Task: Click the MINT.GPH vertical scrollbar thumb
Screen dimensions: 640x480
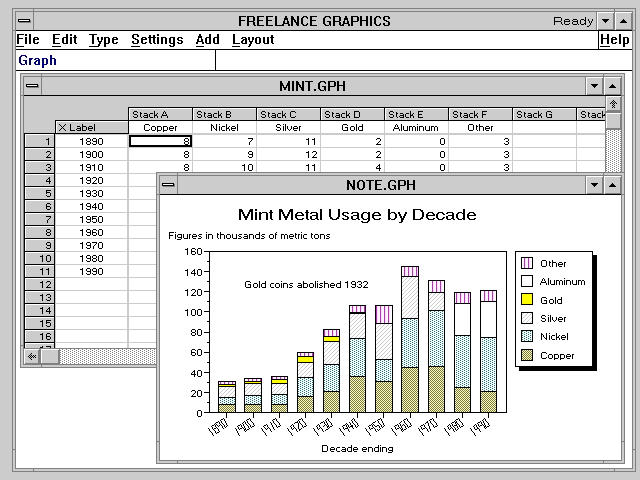Action: tap(613, 121)
